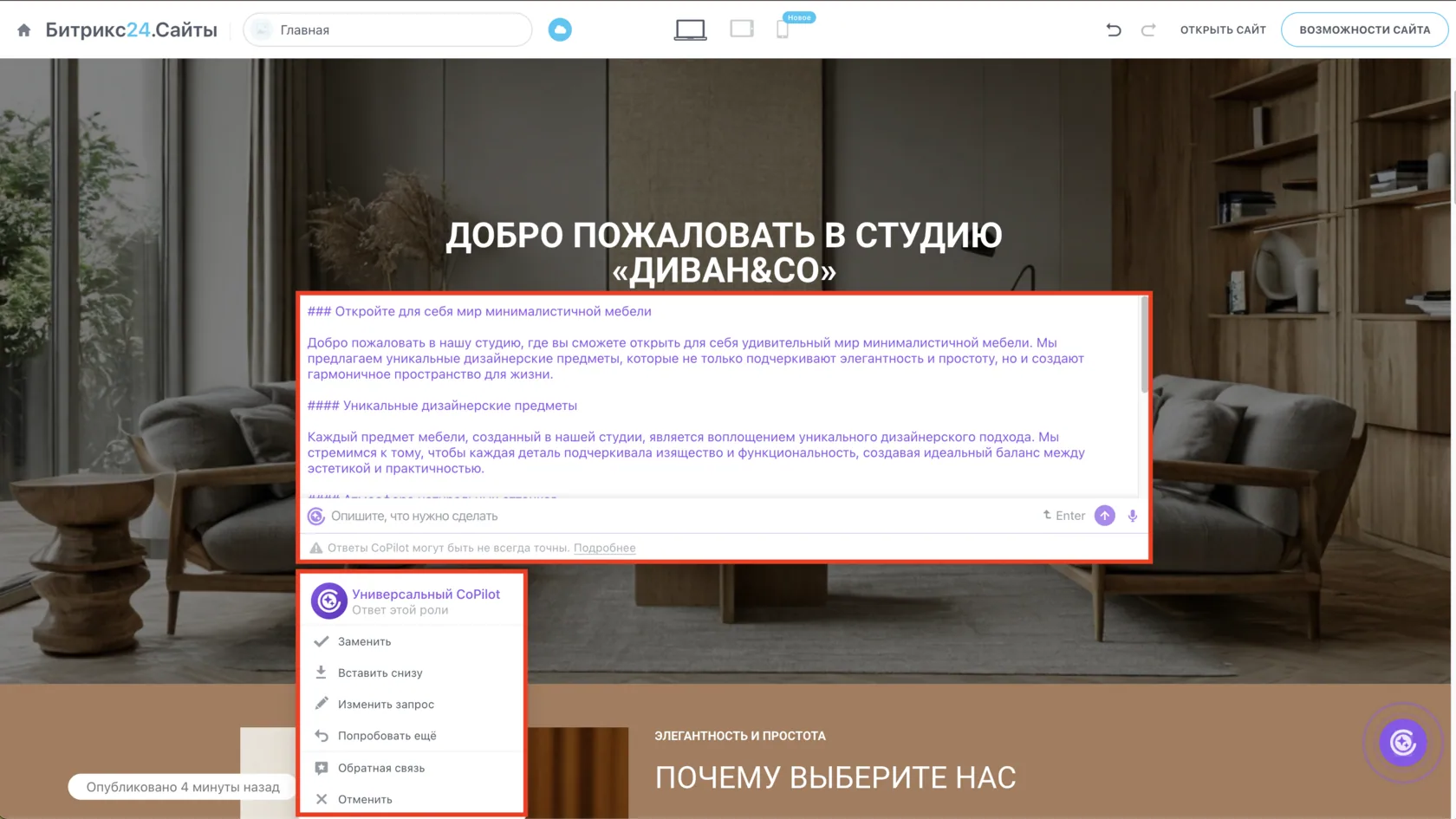Click the 'Элегантность и простота' subtitle

tap(740, 736)
